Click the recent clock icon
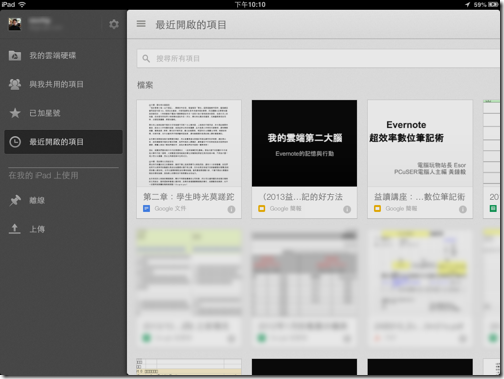This screenshot has width=504, height=379. pos(15,142)
